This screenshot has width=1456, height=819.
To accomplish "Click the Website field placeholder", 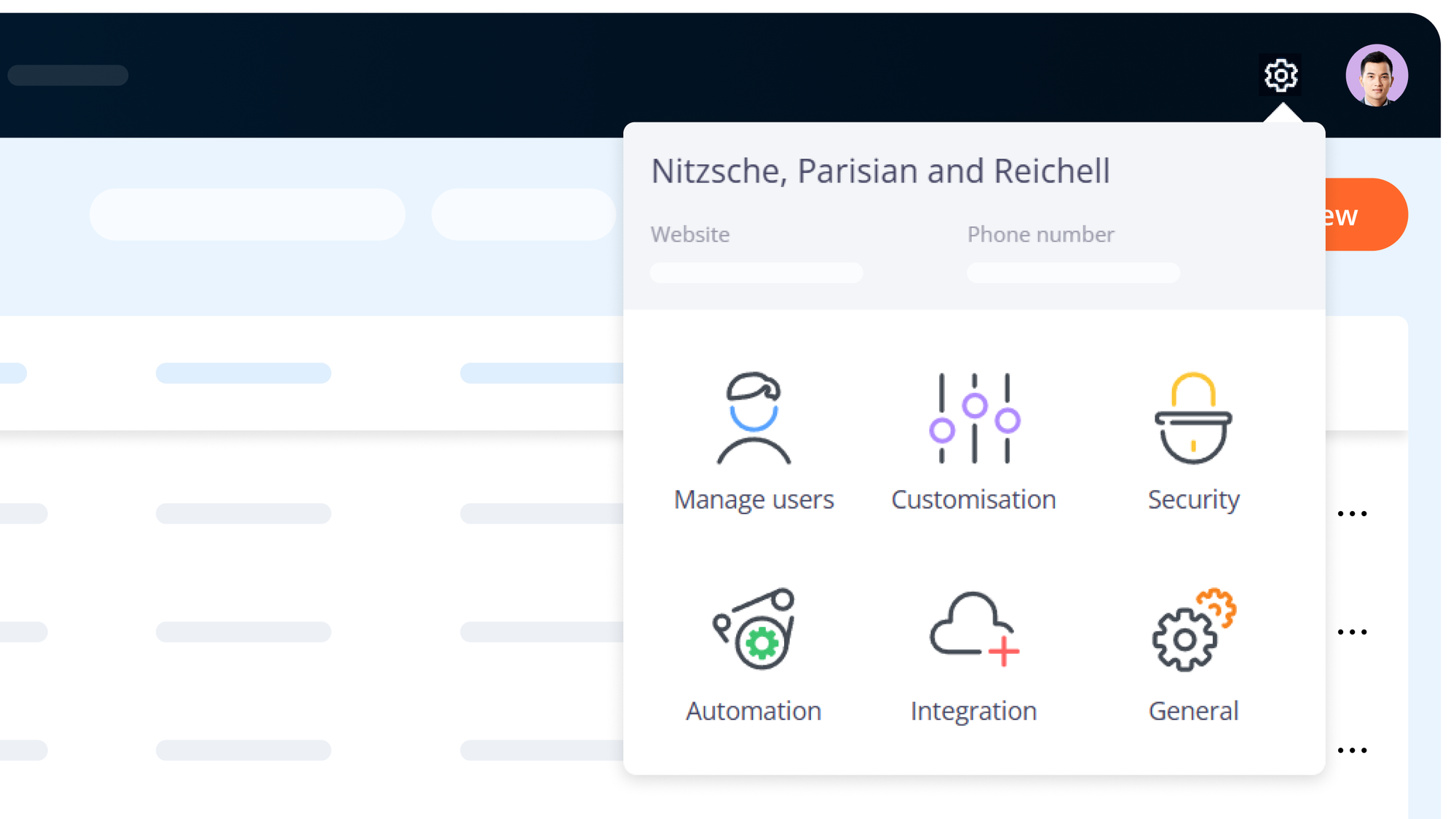I will pyautogui.click(x=756, y=273).
